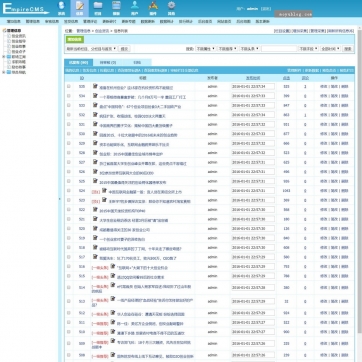Tick the checkbox for row ID 519
Screen dimensions: 362x362
(x=69, y=238)
